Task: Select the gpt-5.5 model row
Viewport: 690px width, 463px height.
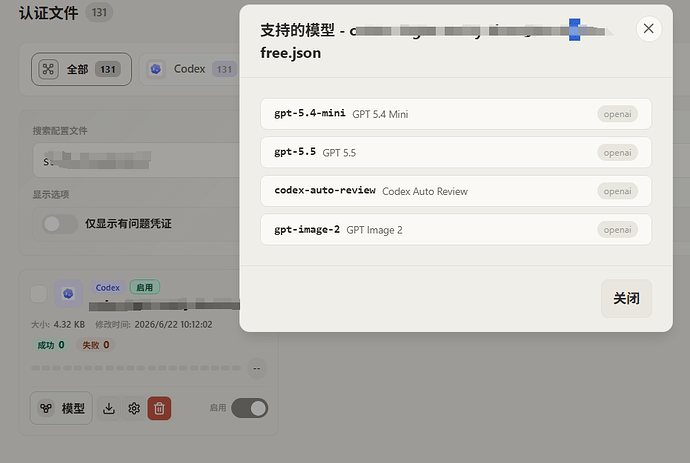Action: pyautogui.click(x=456, y=152)
